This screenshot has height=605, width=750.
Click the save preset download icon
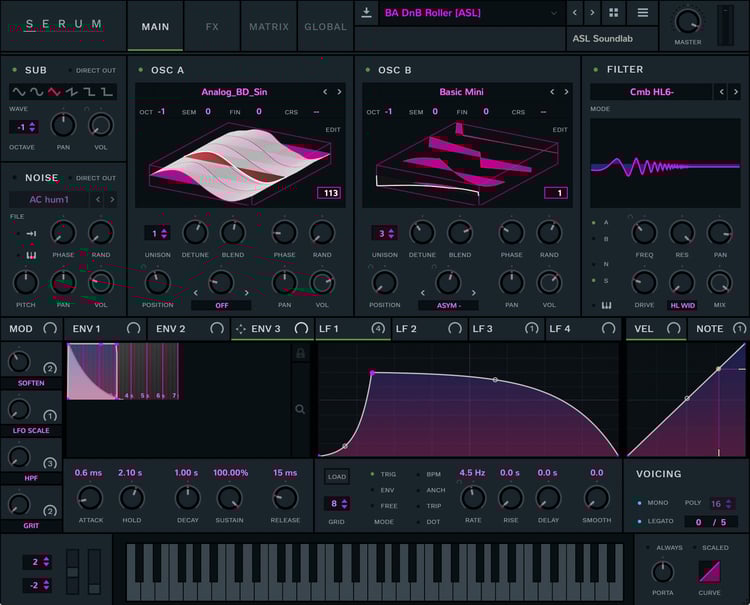366,12
